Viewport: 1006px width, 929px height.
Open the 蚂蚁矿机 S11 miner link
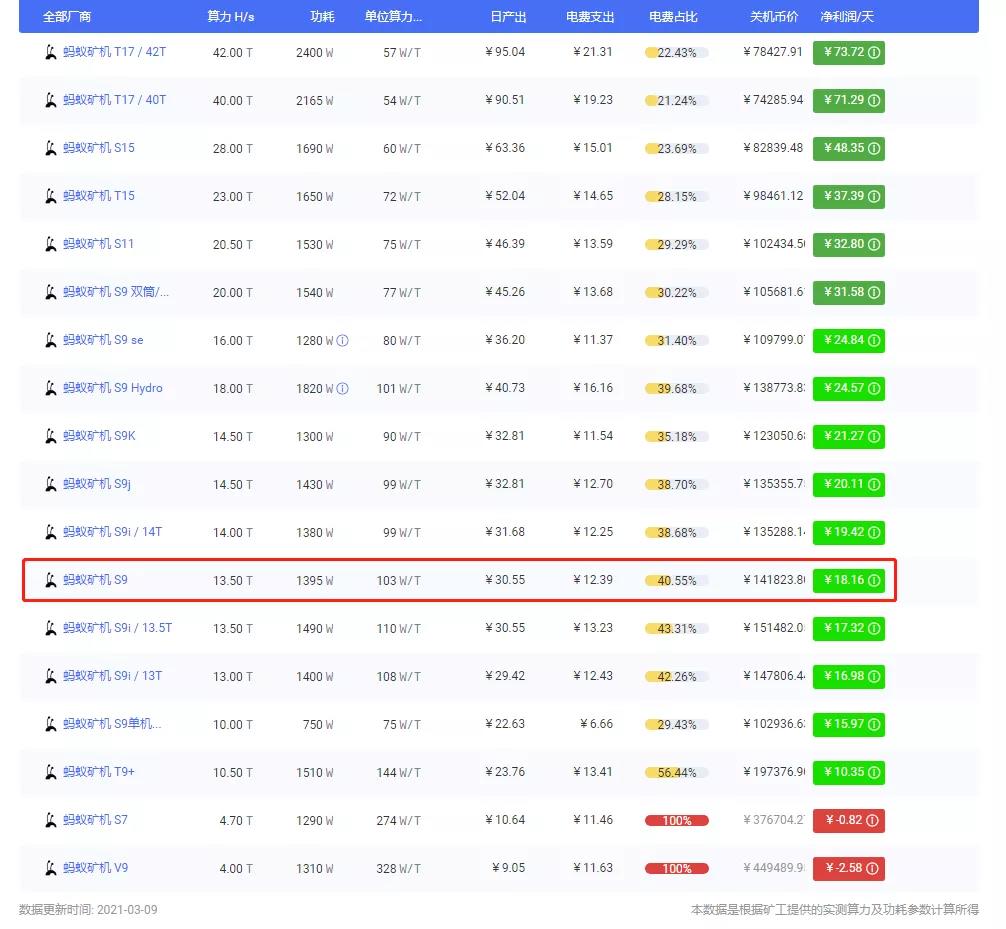point(98,244)
